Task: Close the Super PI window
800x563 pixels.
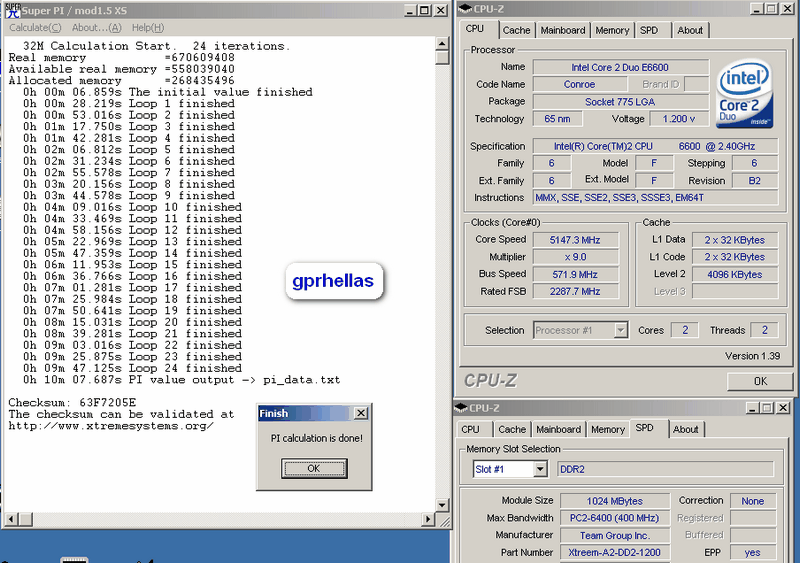Action: [x=440, y=10]
